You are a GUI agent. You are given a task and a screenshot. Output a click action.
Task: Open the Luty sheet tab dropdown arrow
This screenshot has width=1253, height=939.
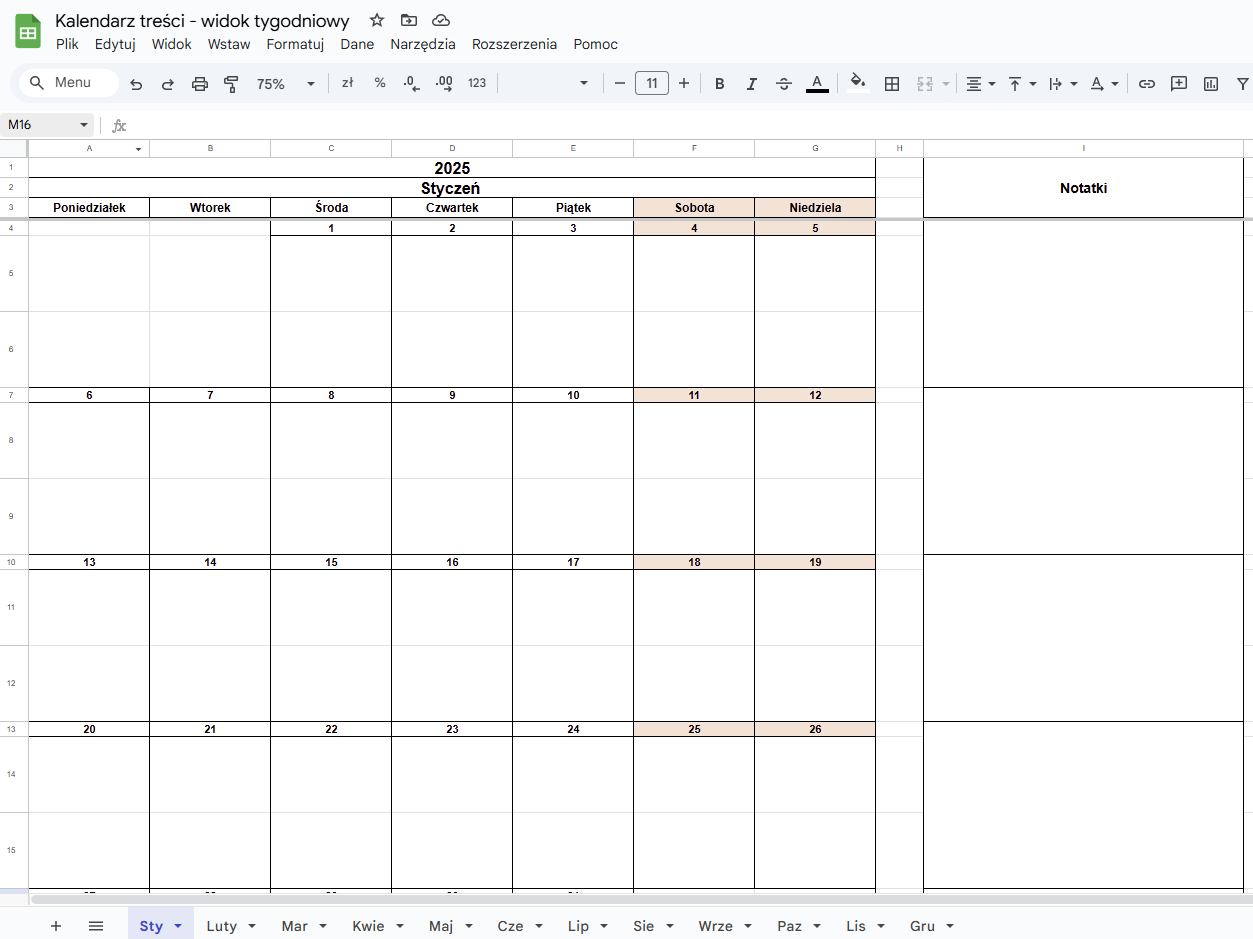tap(252, 926)
